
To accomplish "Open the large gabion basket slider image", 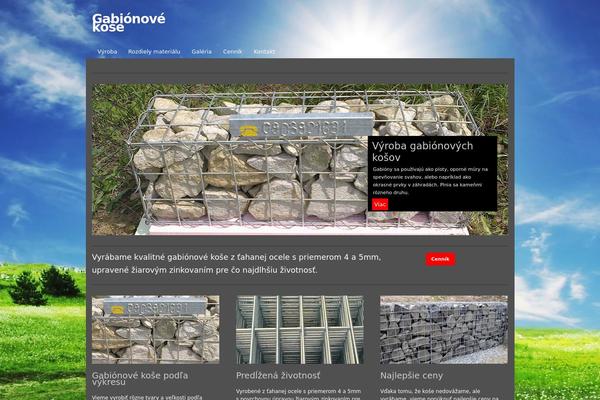I will (300, 159).
